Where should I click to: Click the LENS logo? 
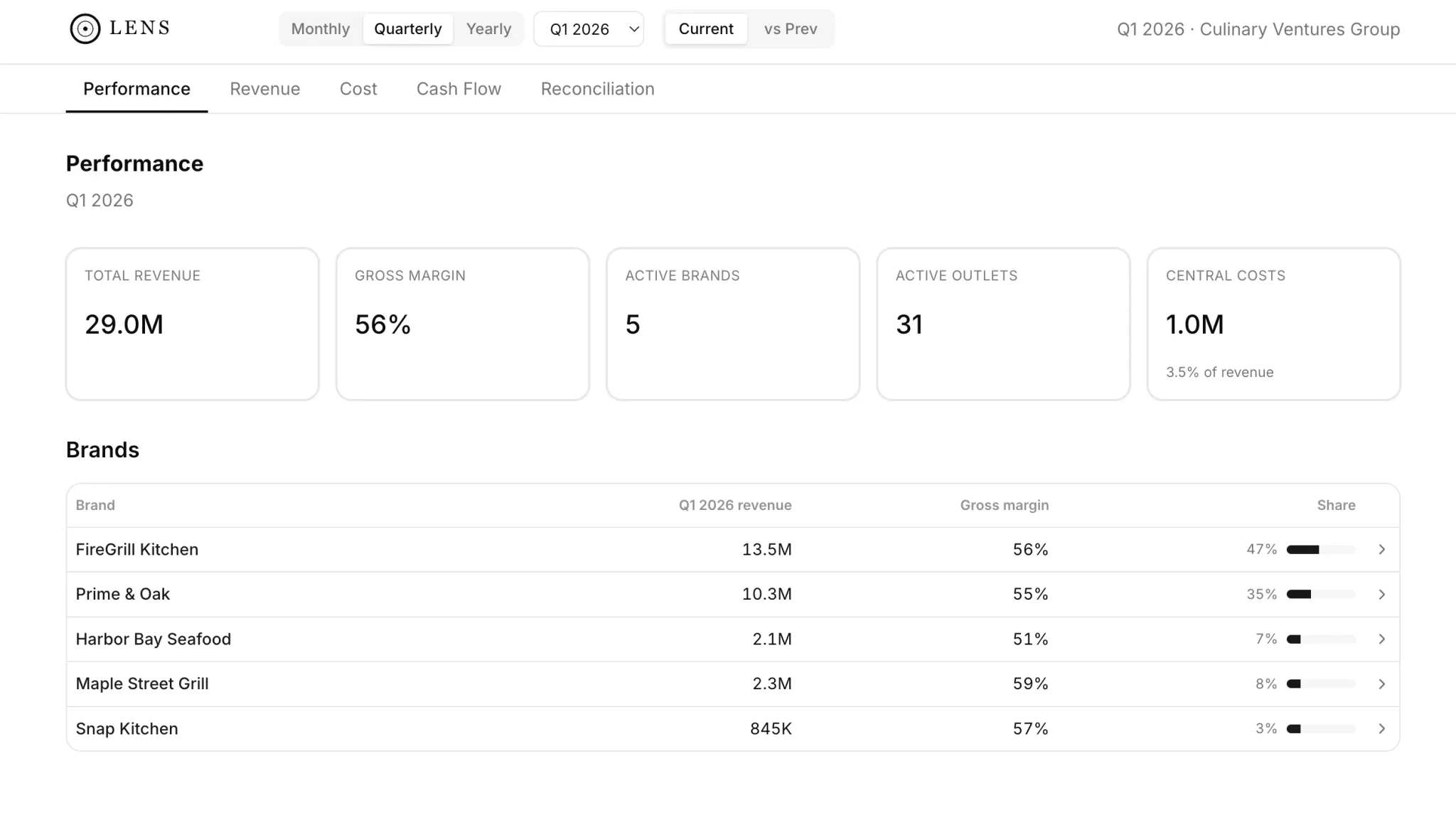coord(119,28)
